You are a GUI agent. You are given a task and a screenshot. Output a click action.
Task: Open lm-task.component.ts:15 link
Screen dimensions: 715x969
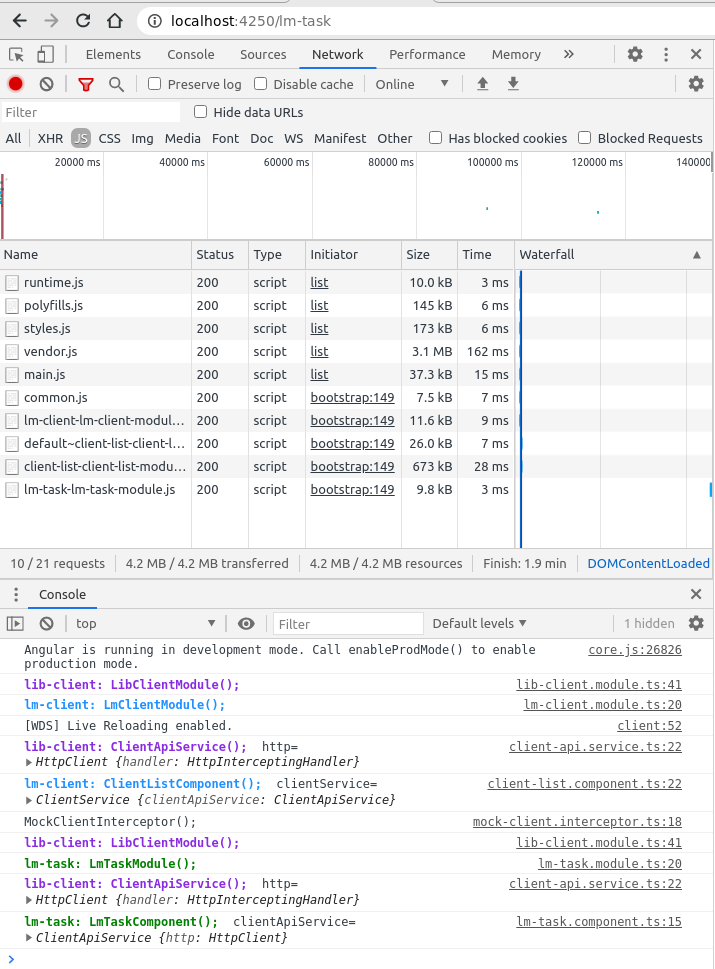click(x=599, y=921)
